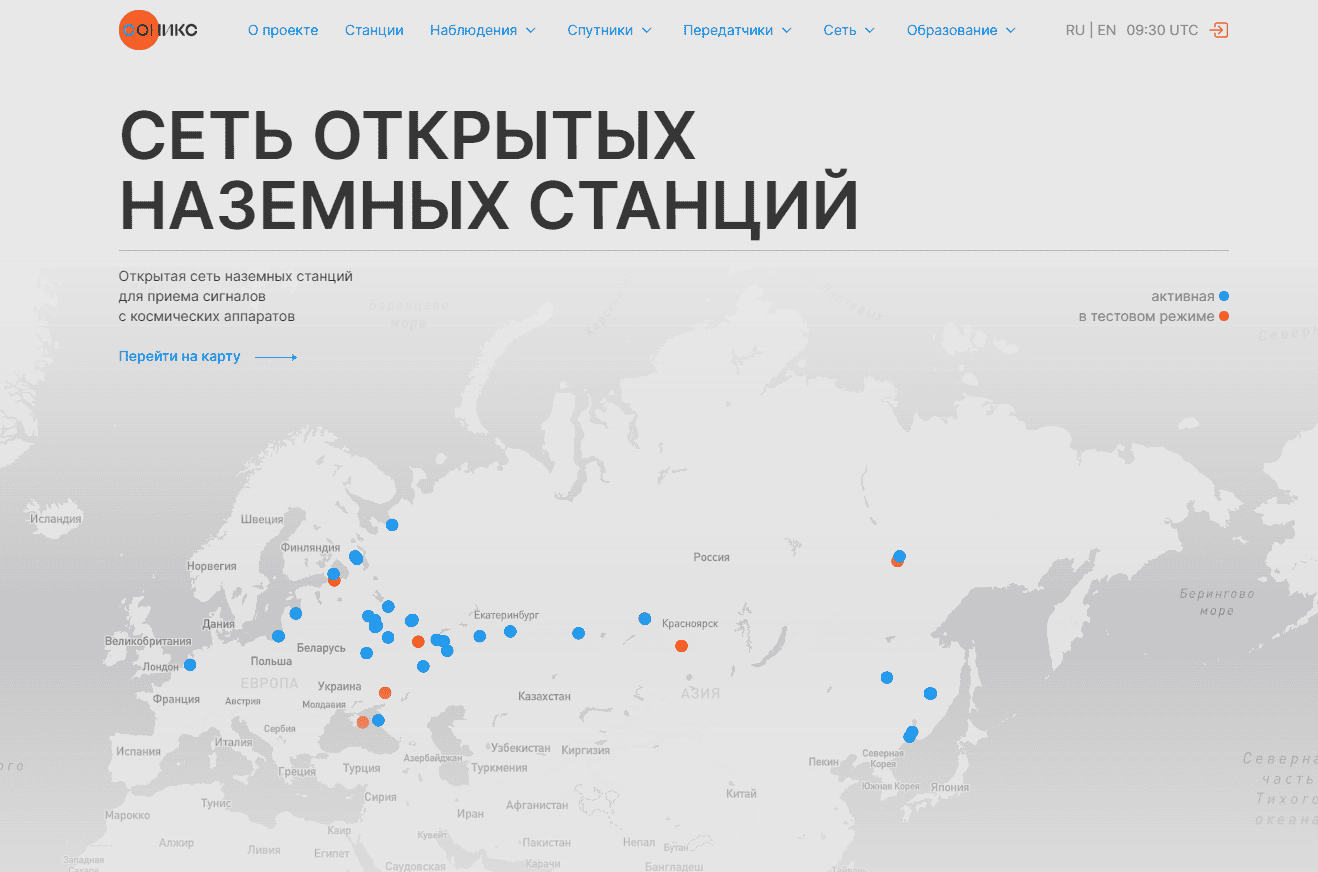Expand the Передатчики dropdown menu

point(737,30)
